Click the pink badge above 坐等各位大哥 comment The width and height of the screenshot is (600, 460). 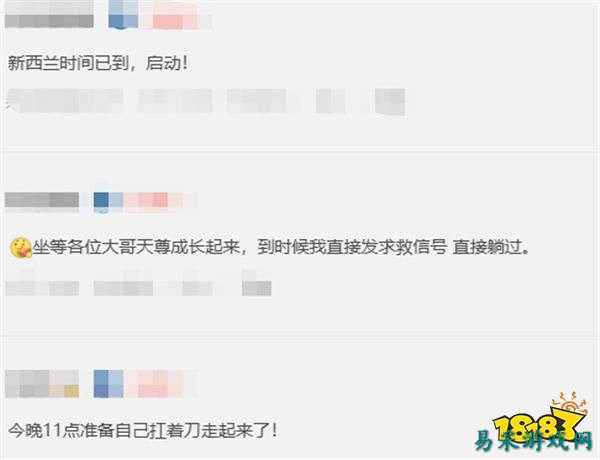160,200
